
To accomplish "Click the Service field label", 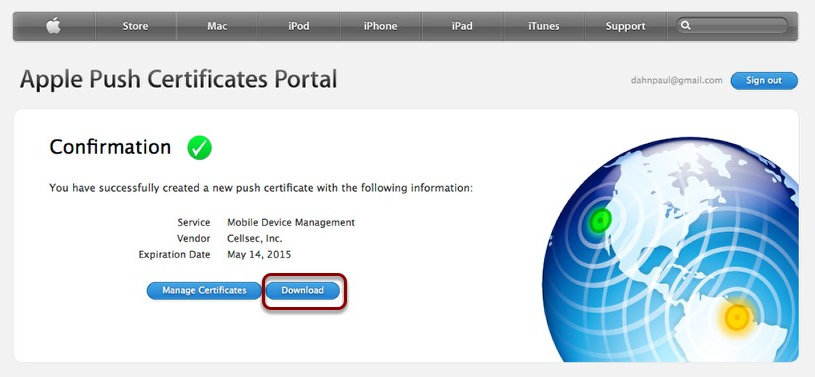I will pos(194,223).
